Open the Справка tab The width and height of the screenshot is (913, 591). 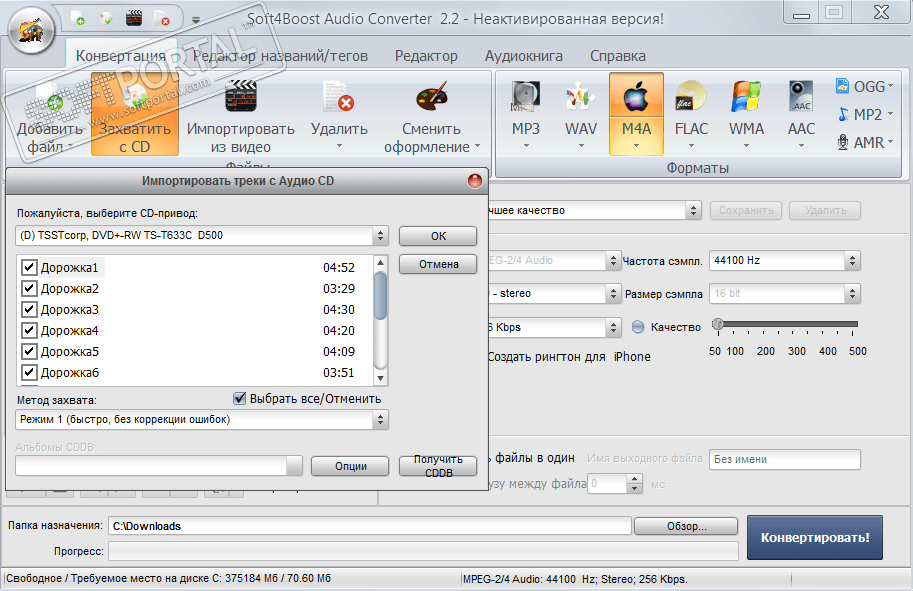coord(617,56)
